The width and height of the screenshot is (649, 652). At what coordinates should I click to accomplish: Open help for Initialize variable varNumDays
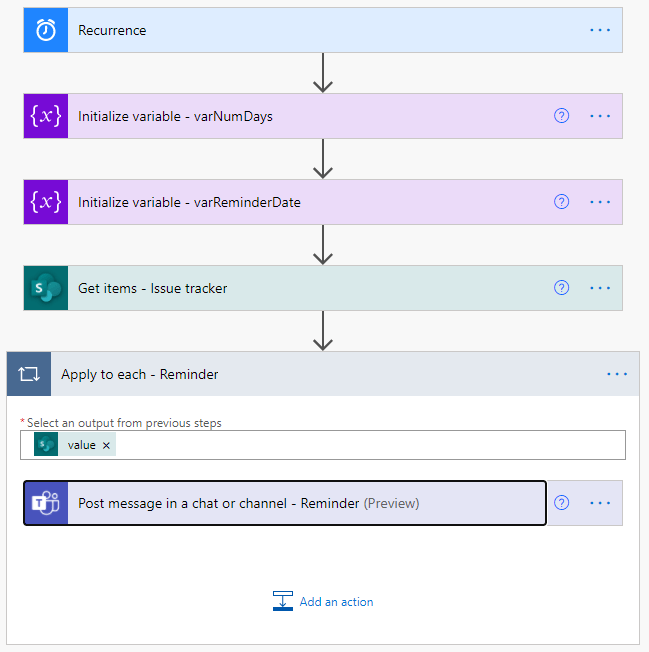[x=561, y=116]
